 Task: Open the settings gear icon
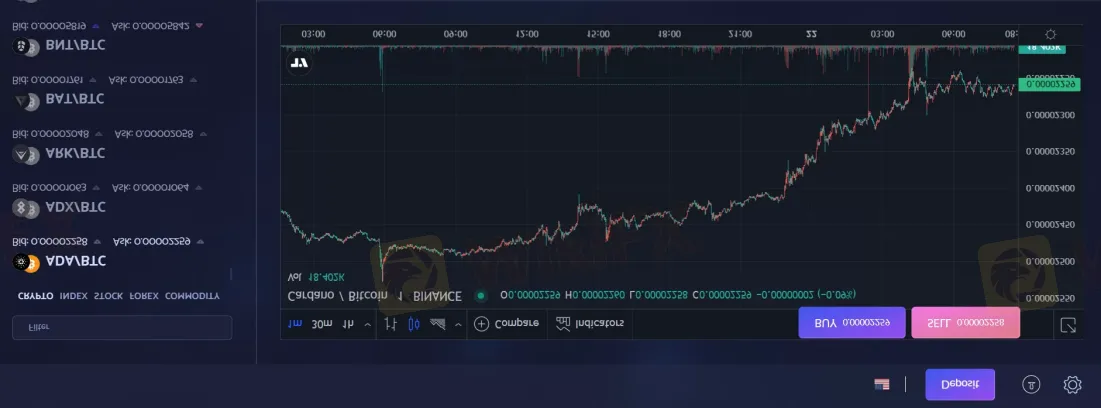coord(1072,384)
